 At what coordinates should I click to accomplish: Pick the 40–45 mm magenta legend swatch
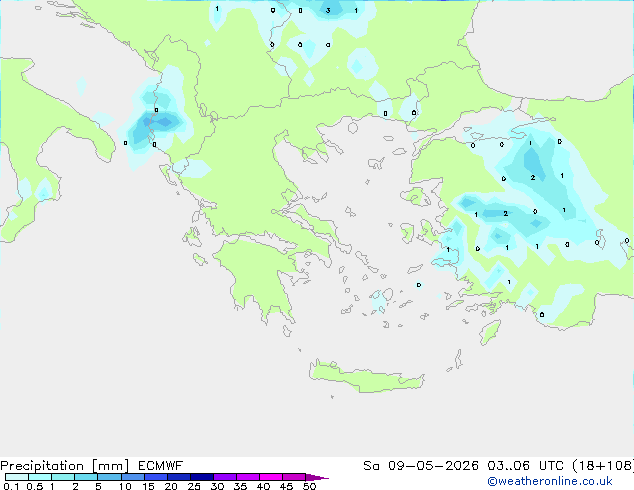[x=271, y=477]
